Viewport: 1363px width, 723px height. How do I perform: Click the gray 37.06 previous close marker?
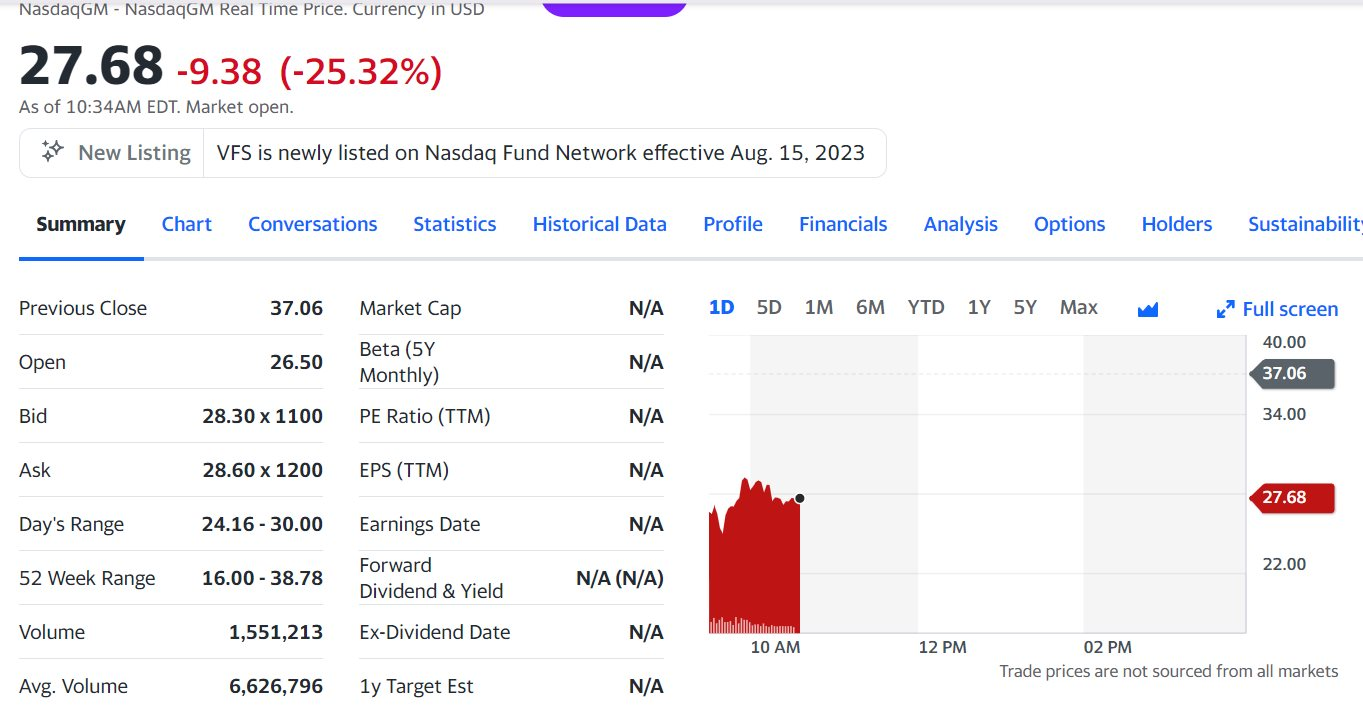1291,373
